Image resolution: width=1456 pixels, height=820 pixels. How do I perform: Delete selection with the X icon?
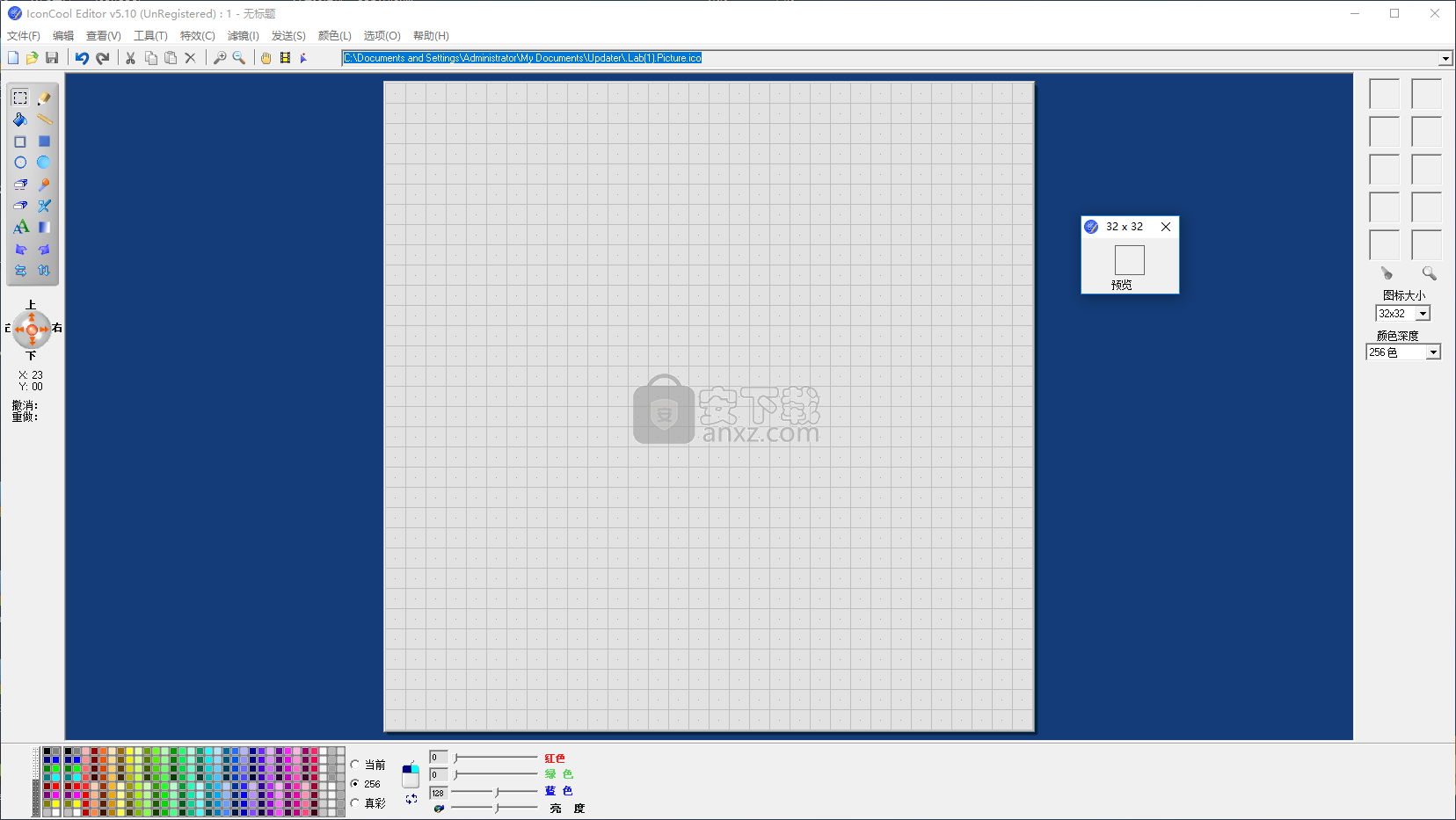190,58
